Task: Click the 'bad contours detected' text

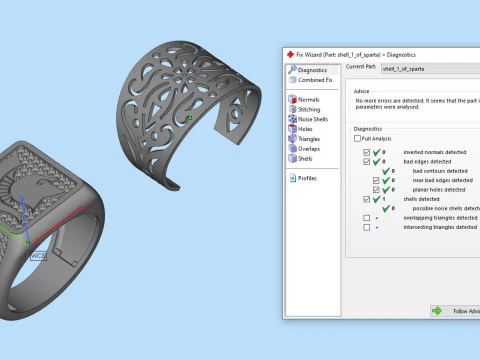Action: click(440, 171)
